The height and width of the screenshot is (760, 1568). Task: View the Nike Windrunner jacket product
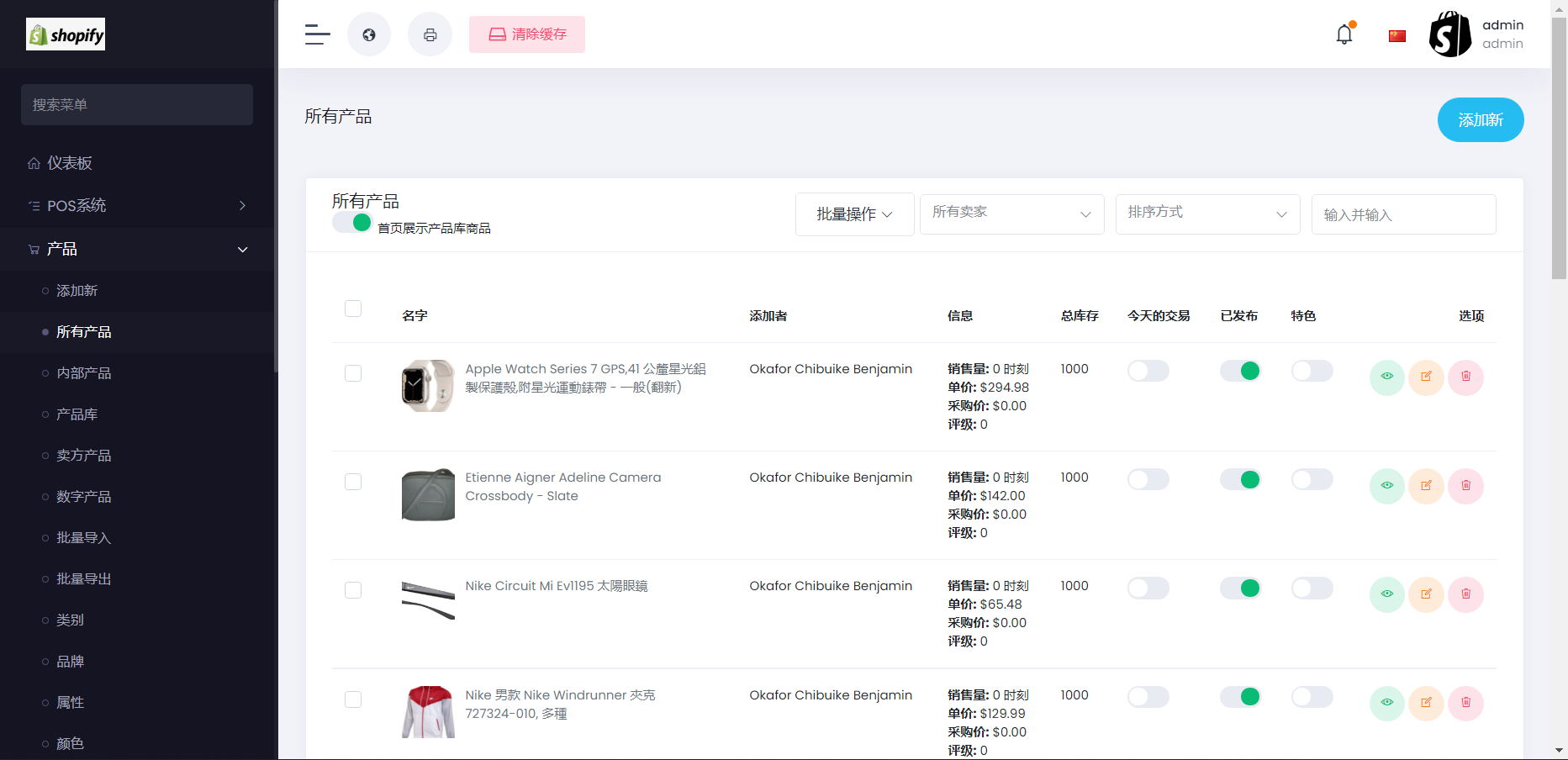pyautogui.click(x=1387, y=703)
